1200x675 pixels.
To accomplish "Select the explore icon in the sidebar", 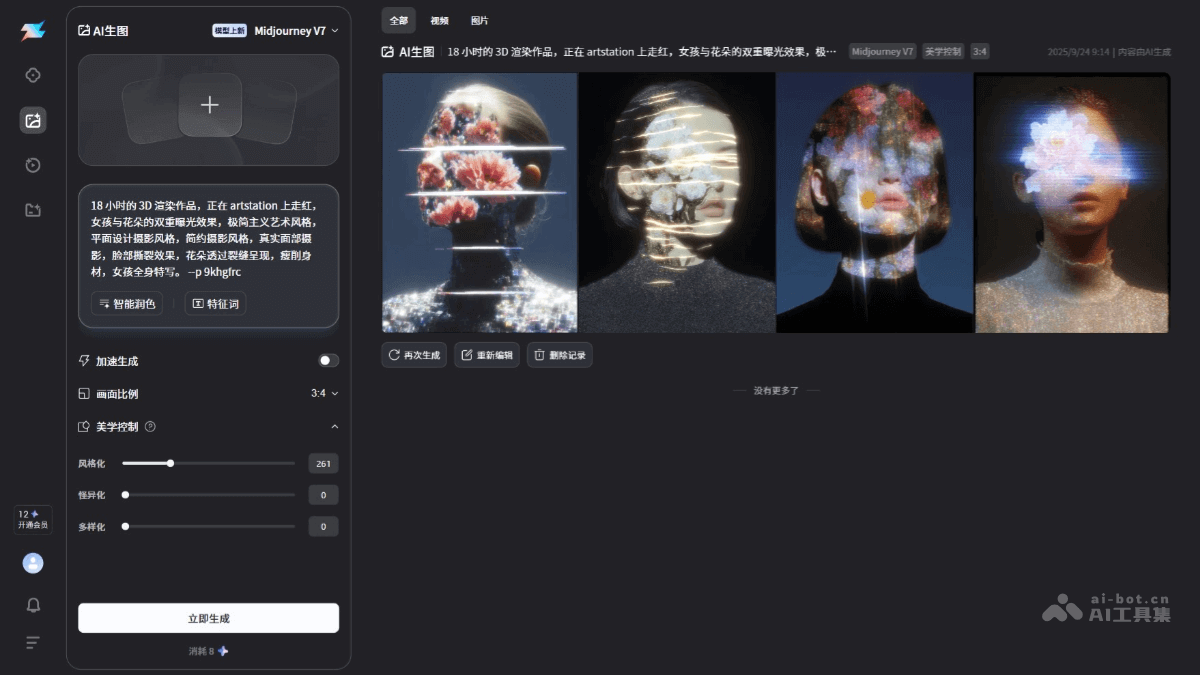I will click(32, 75).
